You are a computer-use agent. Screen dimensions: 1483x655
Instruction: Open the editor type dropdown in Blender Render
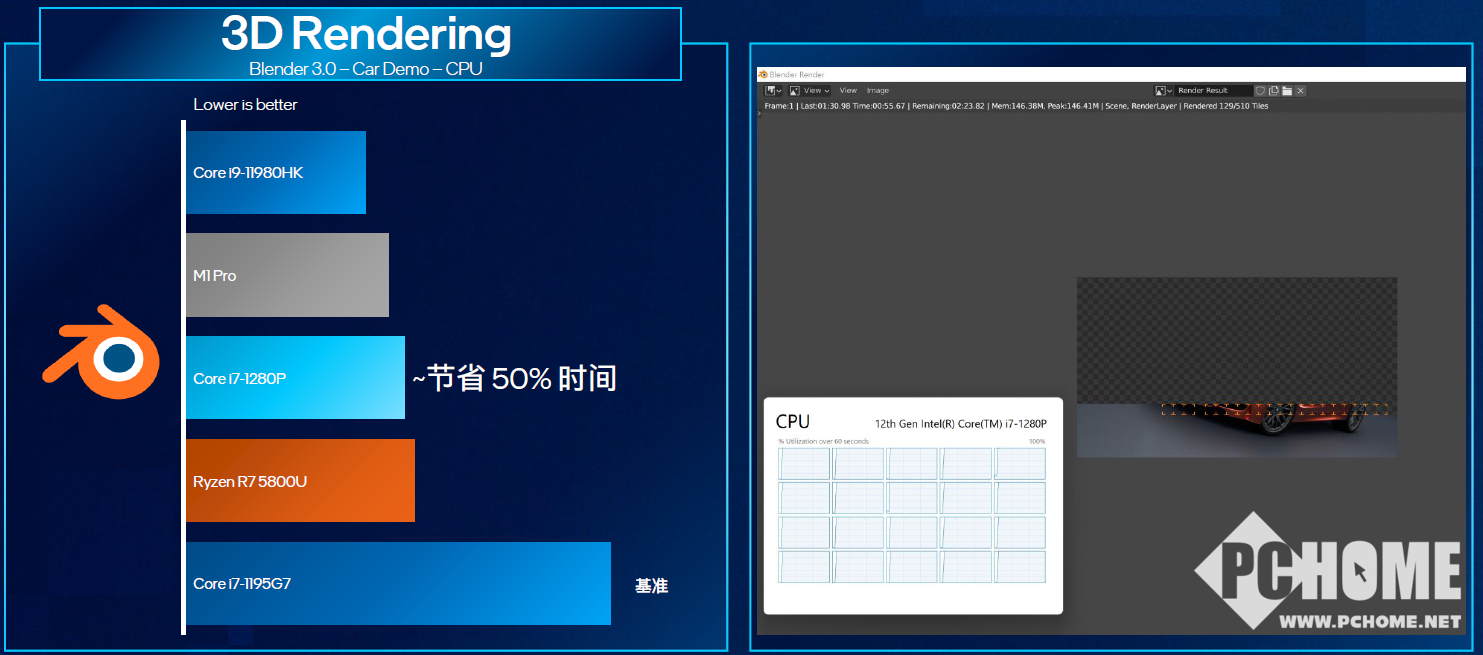[x=773, y=90]
